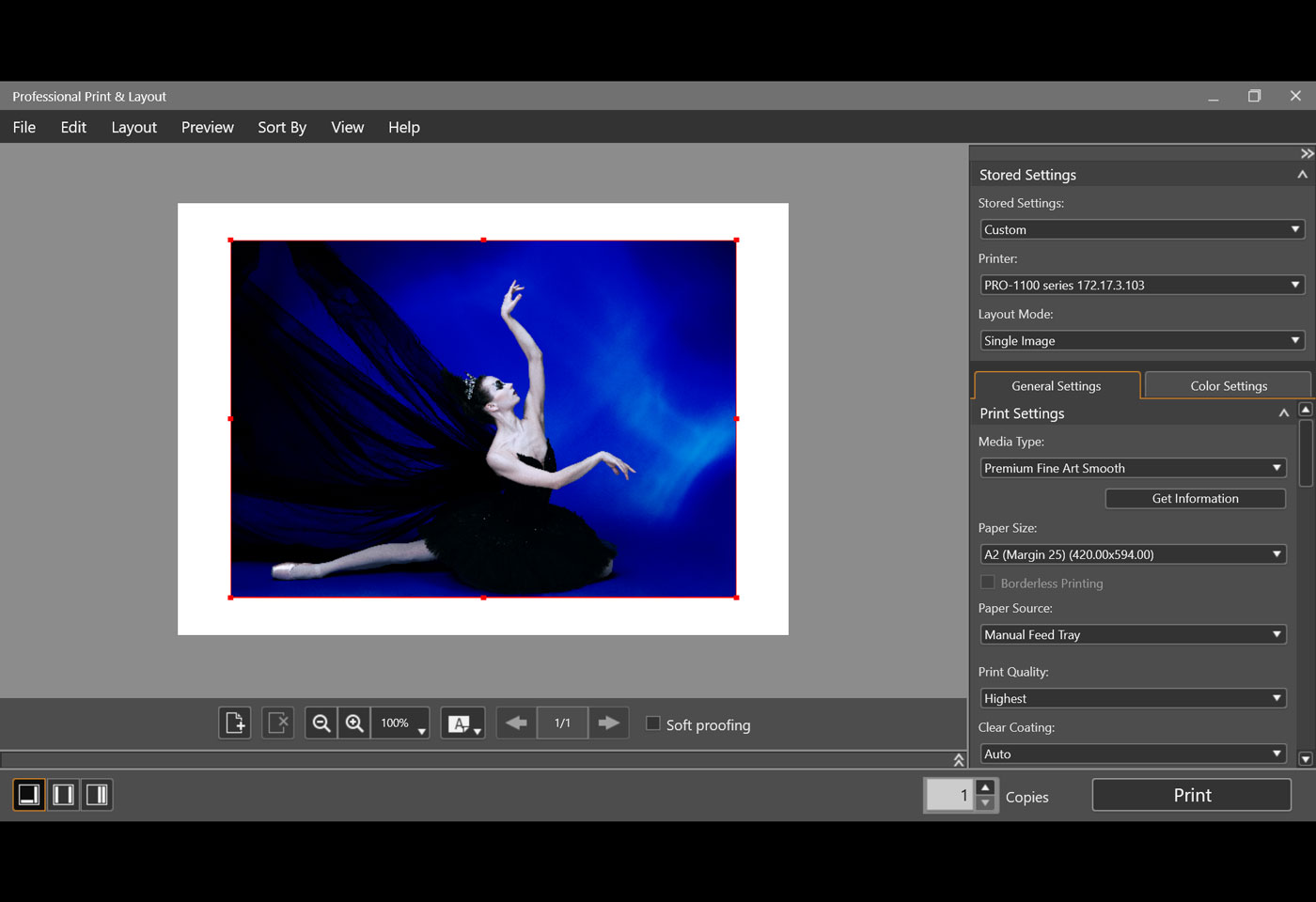Zoom in using the magnifier plus icon
The image size is (1316, 902).
(354, 723)
